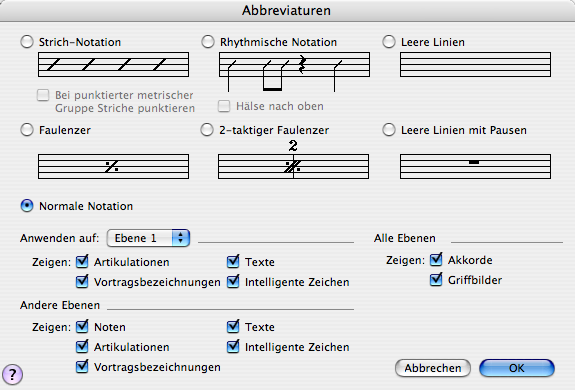575x390 pixels.
Task: Select the 2-taktiger Faulenzer radio button
Action: [207, 130]
